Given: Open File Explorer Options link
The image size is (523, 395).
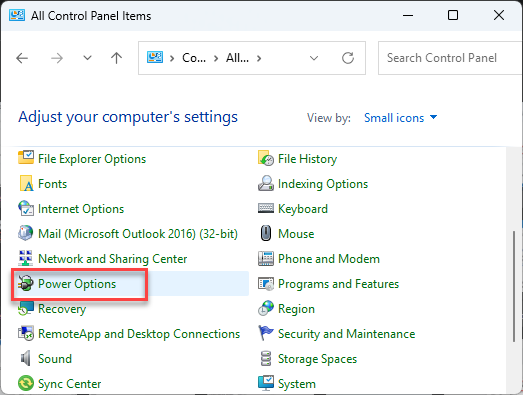Looking at the screenshot, I should pyautogui.click(x=92, y=159).
